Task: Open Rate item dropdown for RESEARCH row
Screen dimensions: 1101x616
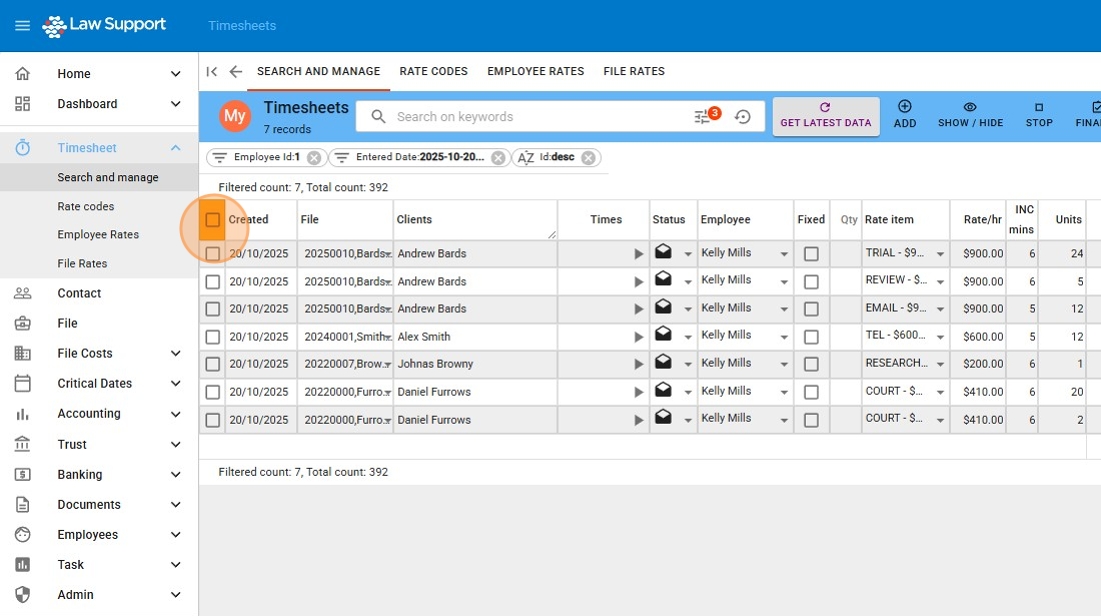Action: coord(940,365)
